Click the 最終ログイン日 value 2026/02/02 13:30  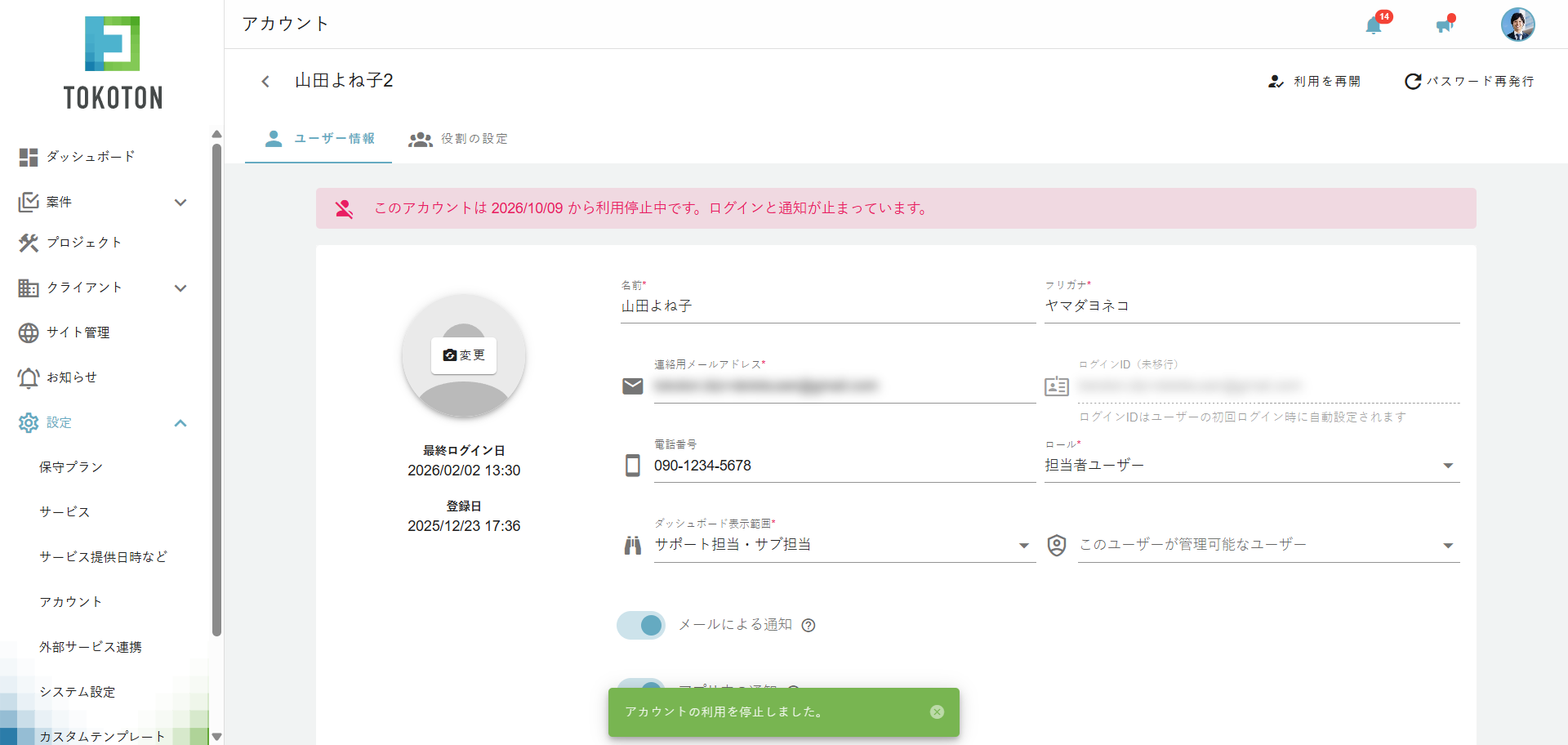point(464,471)
